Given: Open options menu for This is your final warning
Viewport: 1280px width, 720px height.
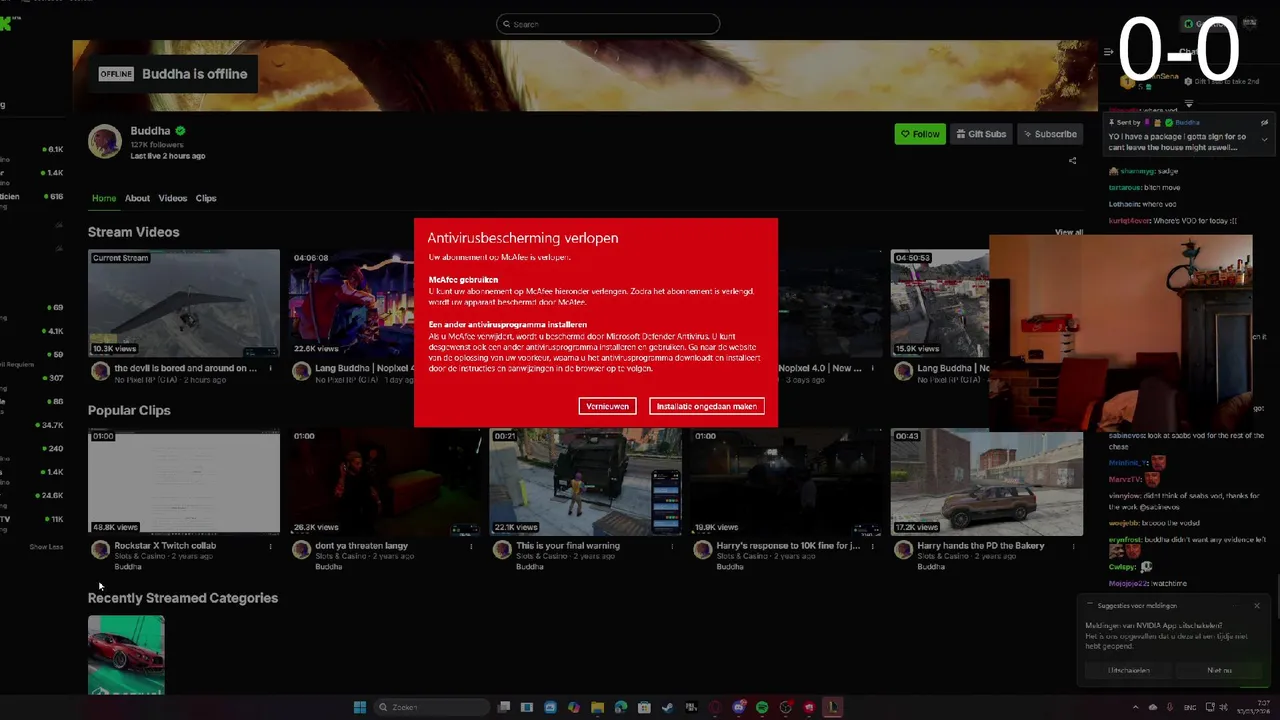Looking at the screenshot, I should tap(672, 547).
